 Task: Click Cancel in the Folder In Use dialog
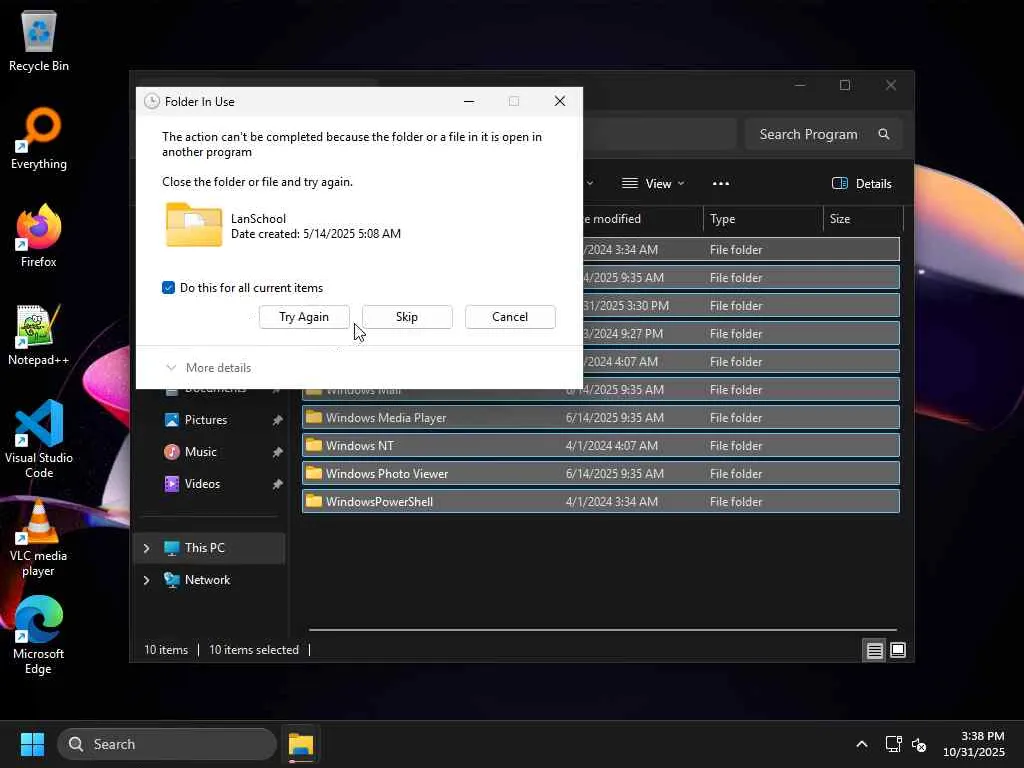[x=510, y=317]
